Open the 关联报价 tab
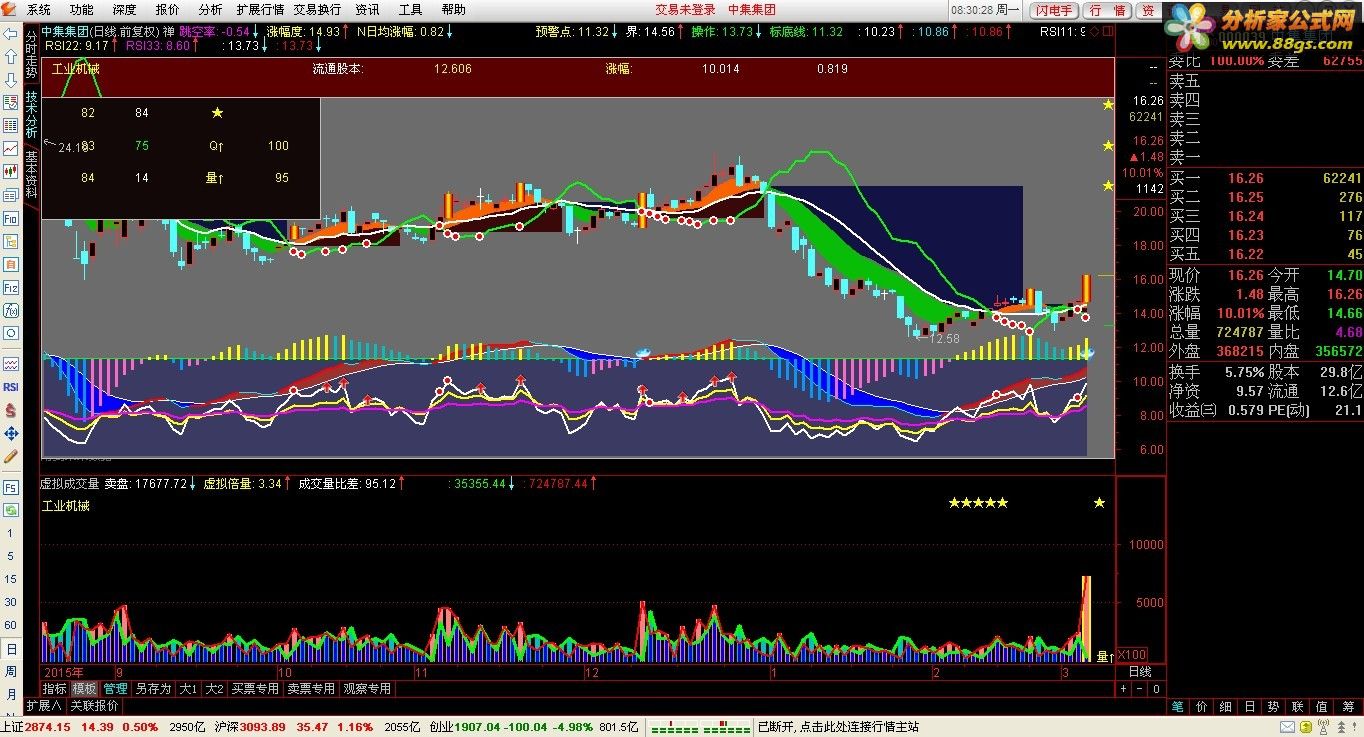This screenshot has width=1364, height=737. coord(94,706)
